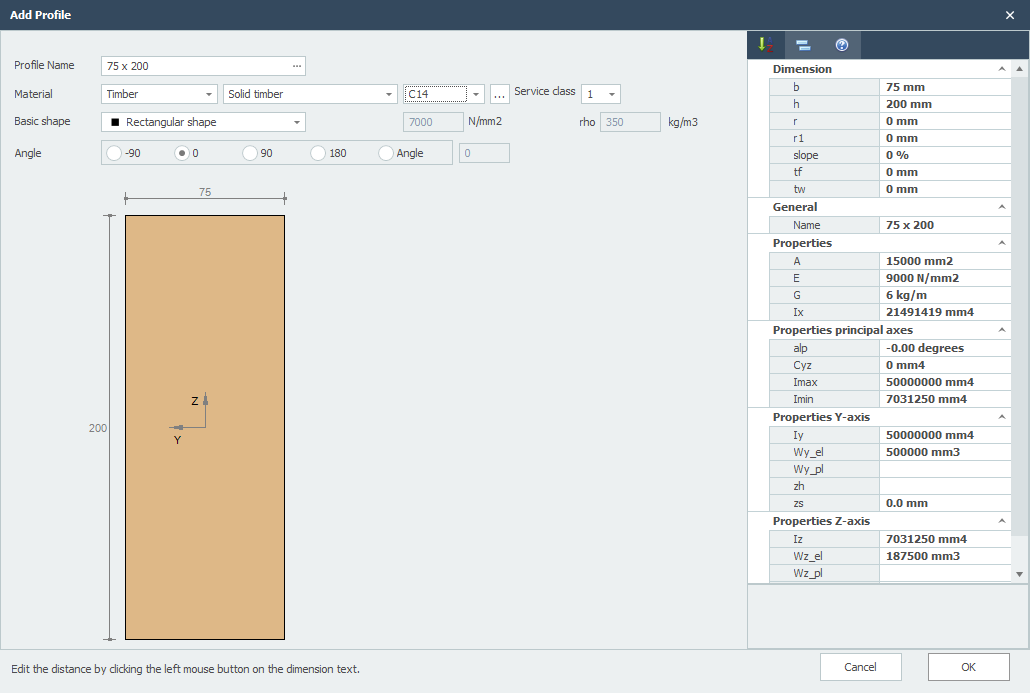Switch the properties panel to categorized view
Image resolution: width=1030 pixels, height=693 pixels.
803,44
